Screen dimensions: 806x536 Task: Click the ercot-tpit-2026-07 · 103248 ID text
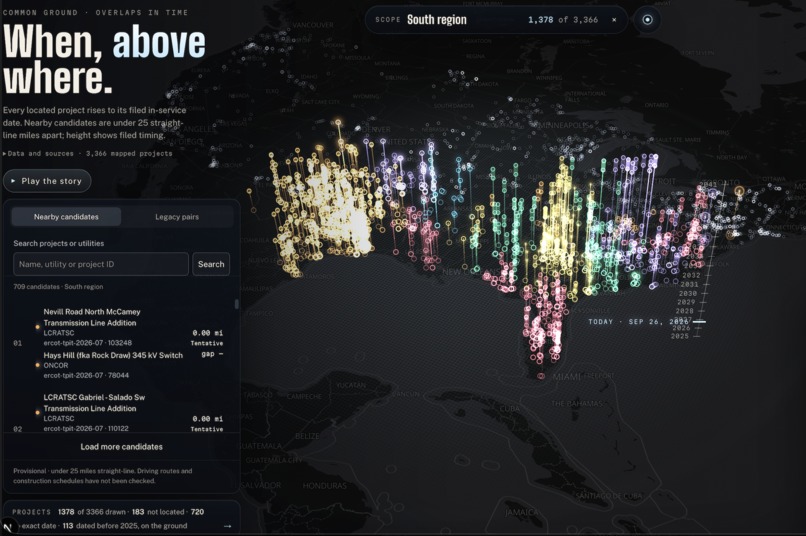(87, 343)
